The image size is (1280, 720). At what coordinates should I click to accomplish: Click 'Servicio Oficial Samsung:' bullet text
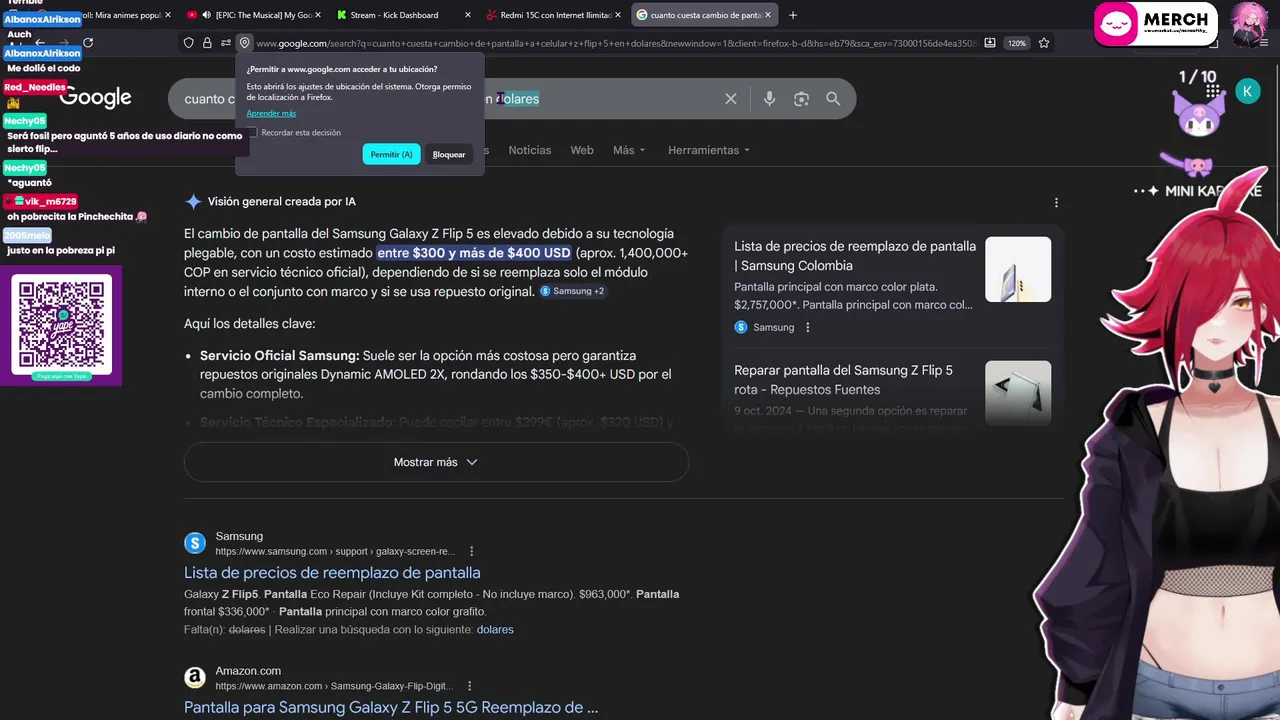tap(279, 355)
